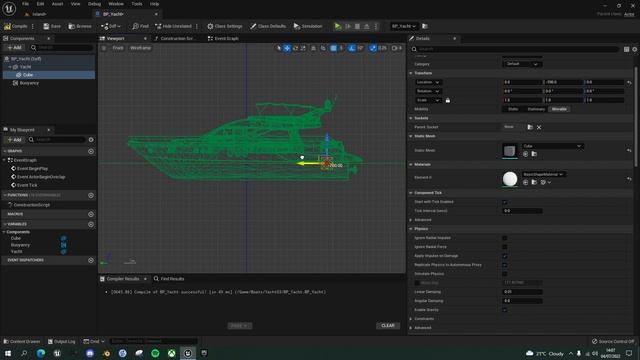
Task: Select the scale gizmo tool in viewport
Action: click(303, 48)
